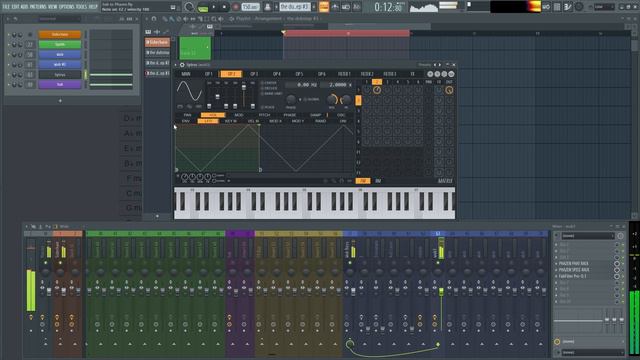Open the EDIT menu
The width and height of the screenshot is (640, 360).
pyautogui.click(x=15, y=7)
